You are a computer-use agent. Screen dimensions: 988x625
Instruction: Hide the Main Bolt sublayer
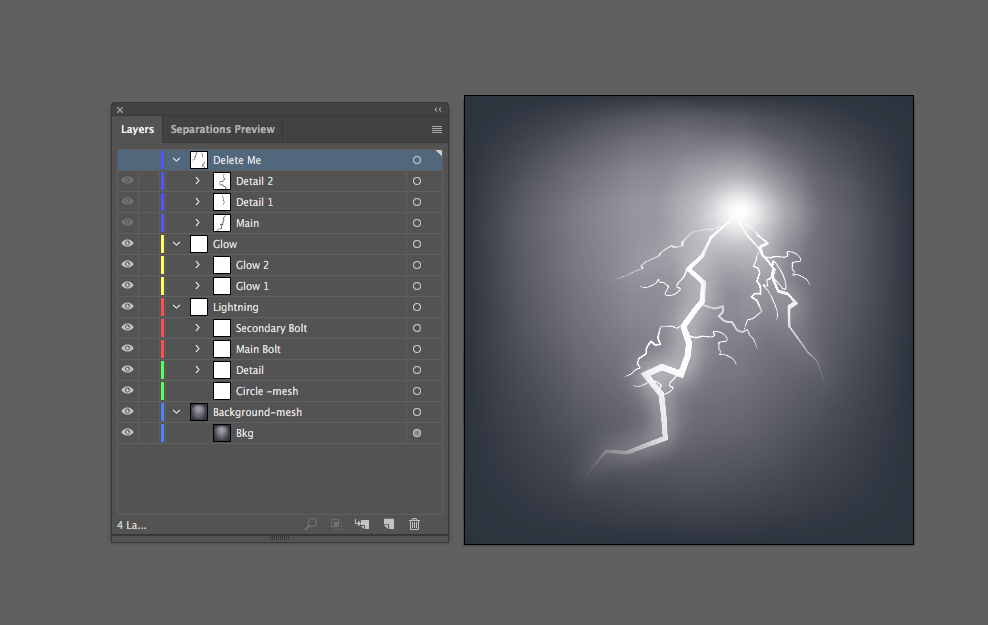coord(127,348)
